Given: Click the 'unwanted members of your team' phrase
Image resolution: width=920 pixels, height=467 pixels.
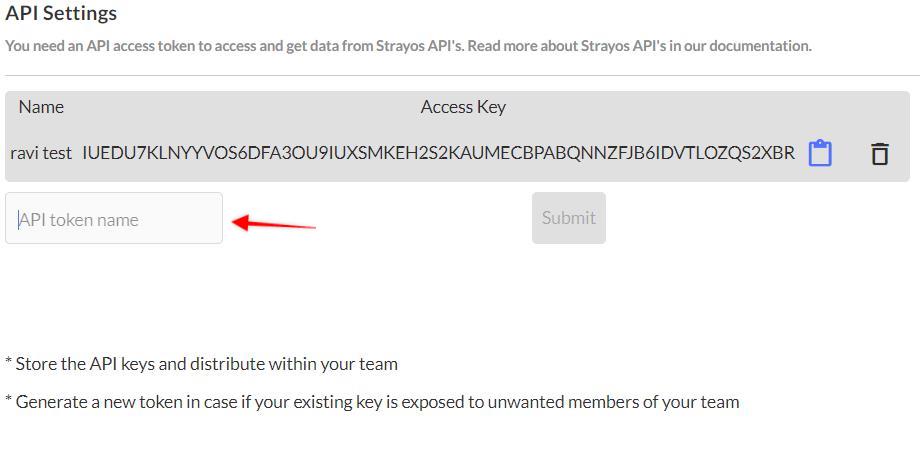Looking at the screenshot, I should (x=630, y=402).
